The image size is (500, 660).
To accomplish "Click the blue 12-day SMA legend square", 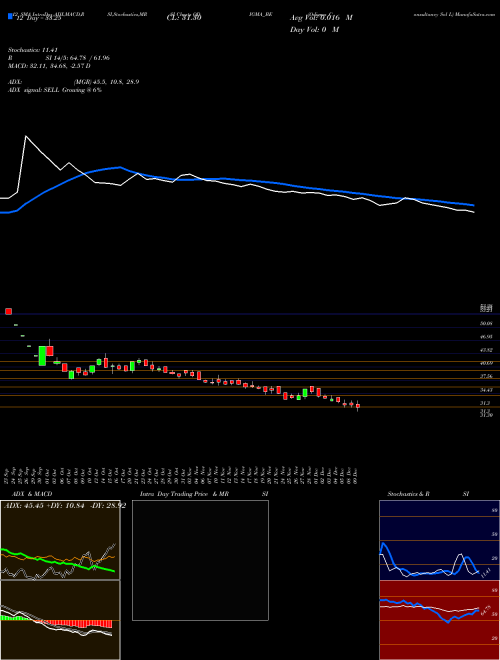I will point(10,16).
